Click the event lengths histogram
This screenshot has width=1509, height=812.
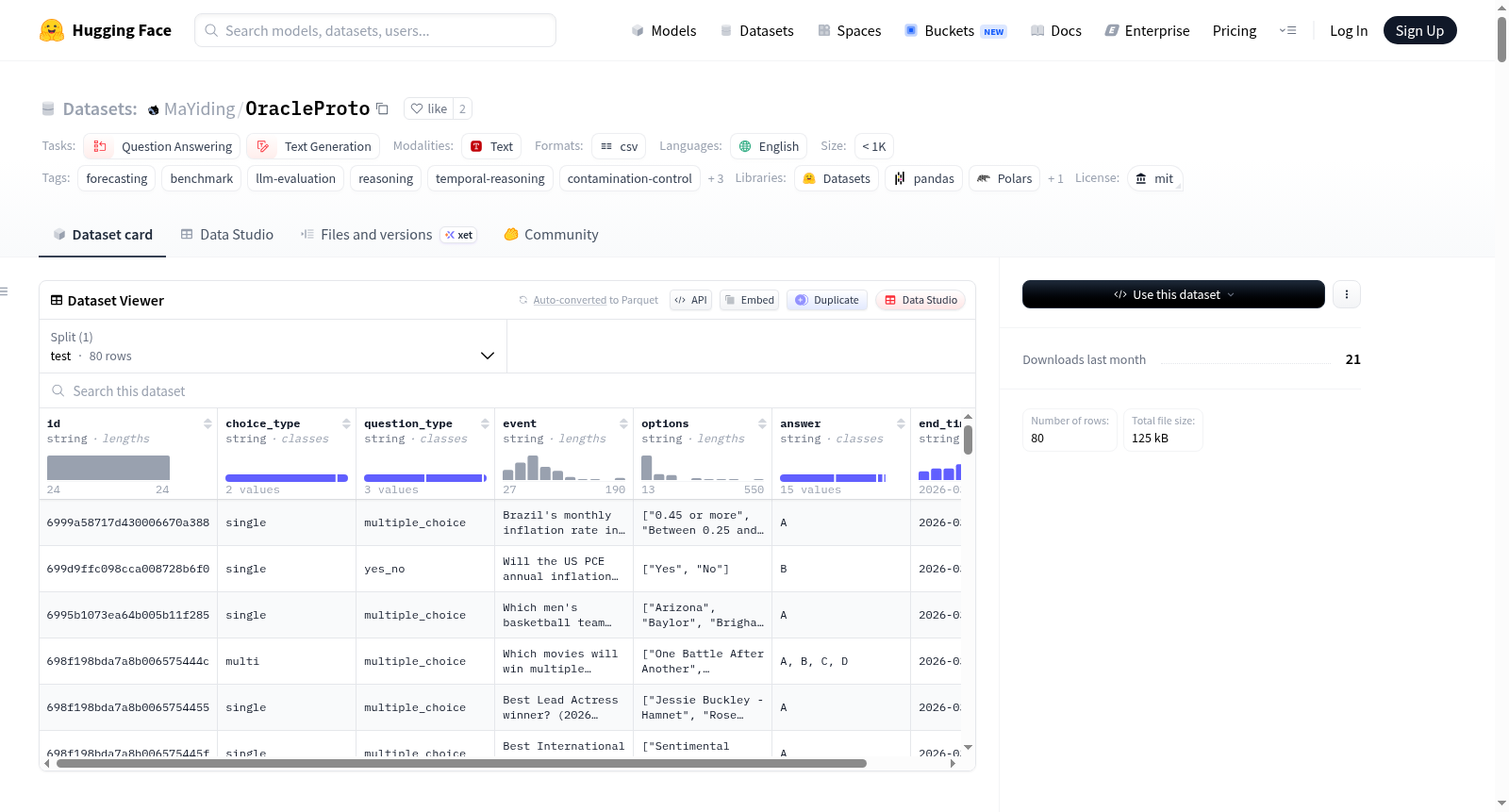564,468
